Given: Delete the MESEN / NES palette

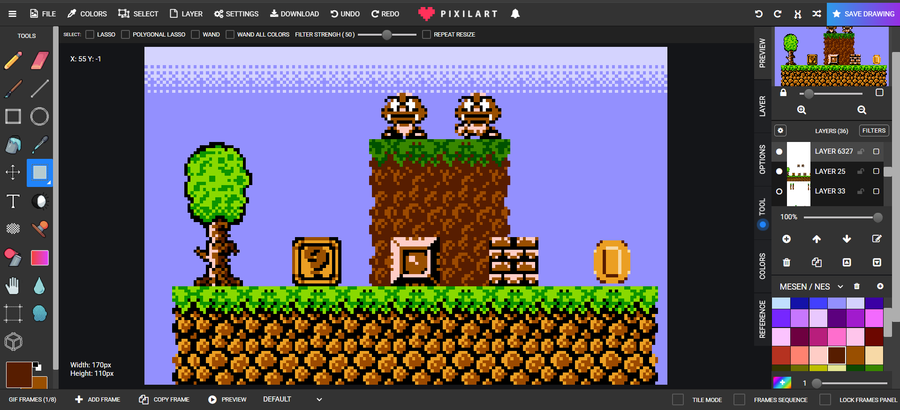Looking at the screenshot, I should 857,286.
